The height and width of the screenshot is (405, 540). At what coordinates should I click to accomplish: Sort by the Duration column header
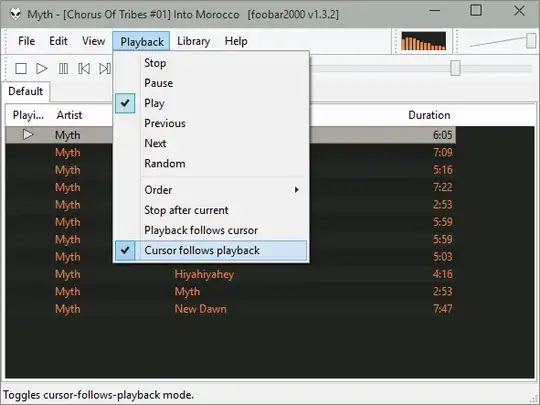429,115
